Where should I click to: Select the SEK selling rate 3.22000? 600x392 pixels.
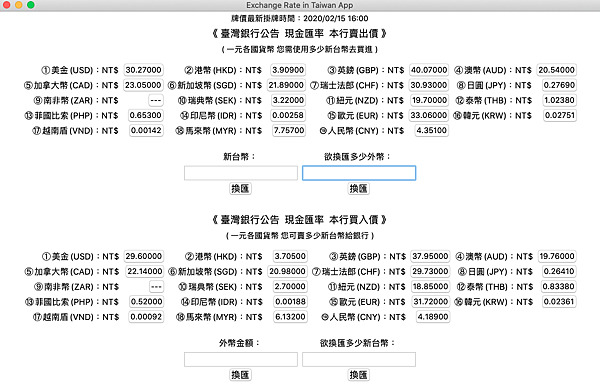[x=288, y=100]
